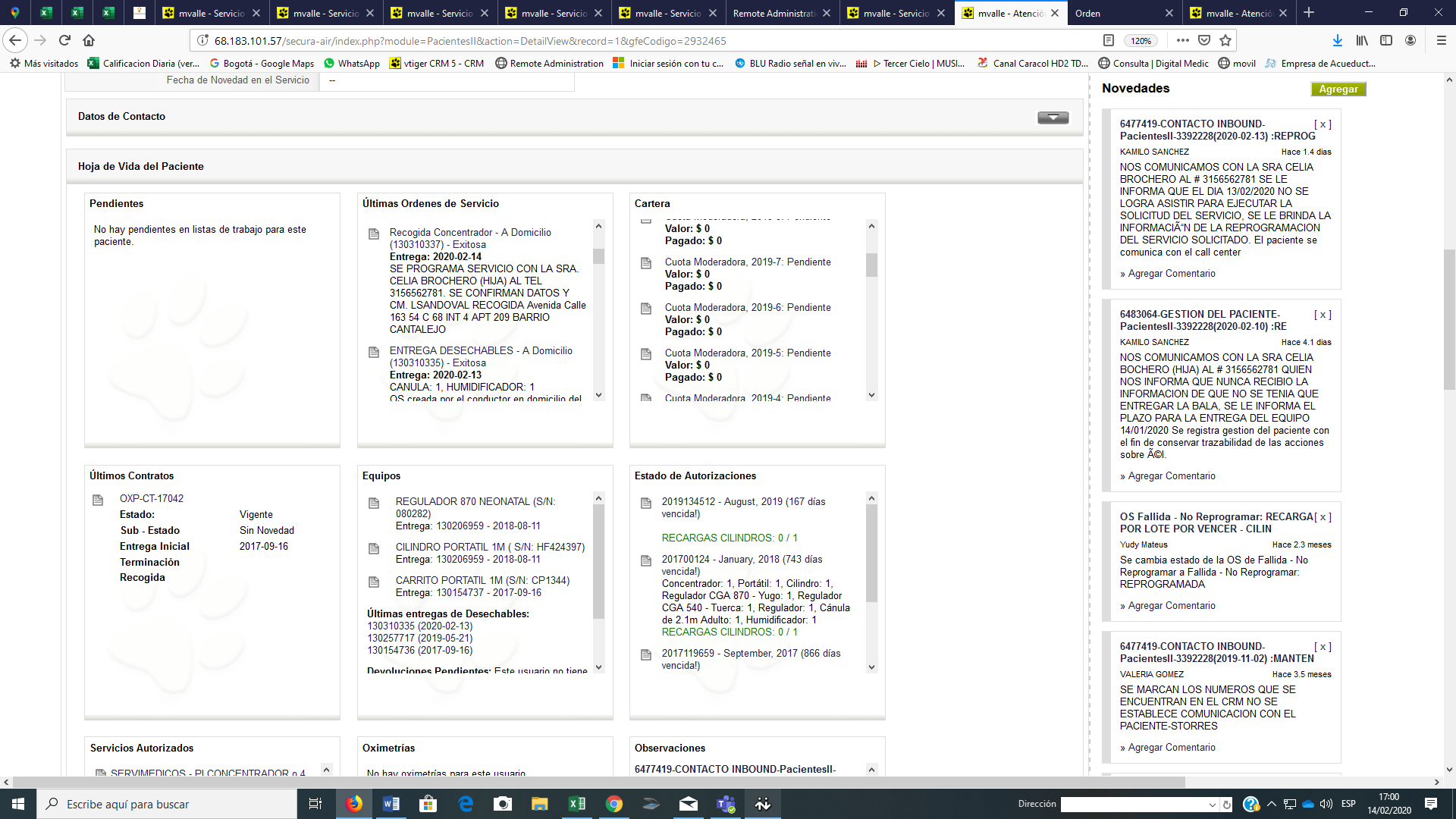Open desechables delivery 130310335 link
This screenshot has width=1456, height=819.
coord(420,626)
